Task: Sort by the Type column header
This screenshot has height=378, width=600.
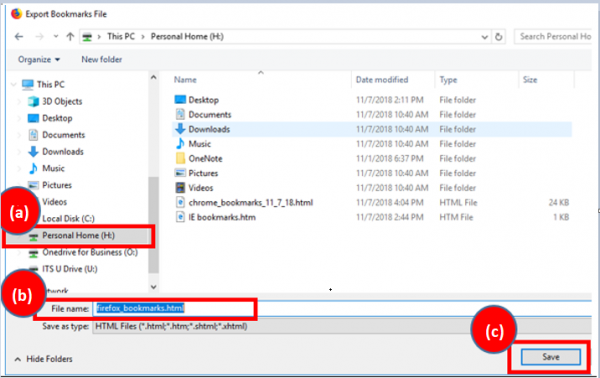Action: coord(448,80)
